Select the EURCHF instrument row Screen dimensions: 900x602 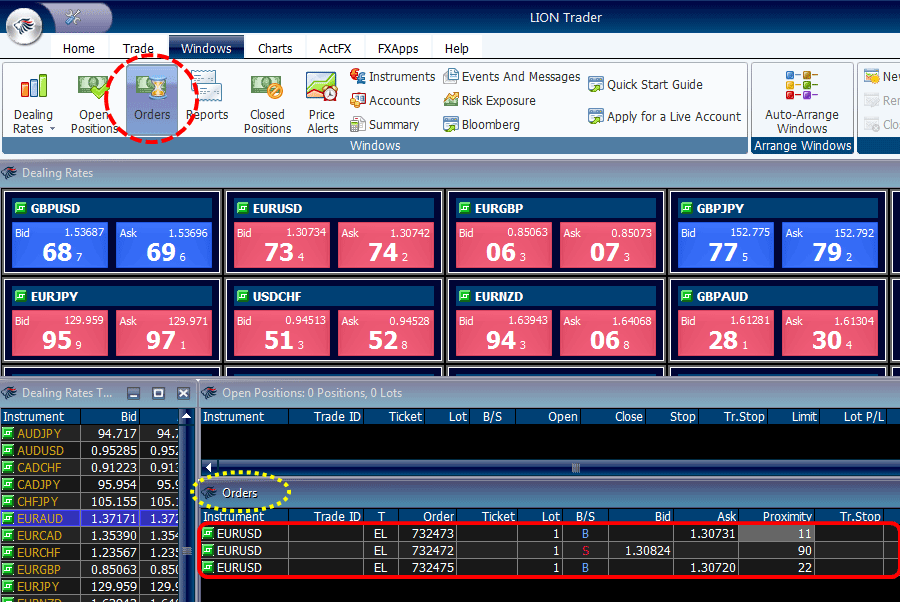tap(90, 552)
